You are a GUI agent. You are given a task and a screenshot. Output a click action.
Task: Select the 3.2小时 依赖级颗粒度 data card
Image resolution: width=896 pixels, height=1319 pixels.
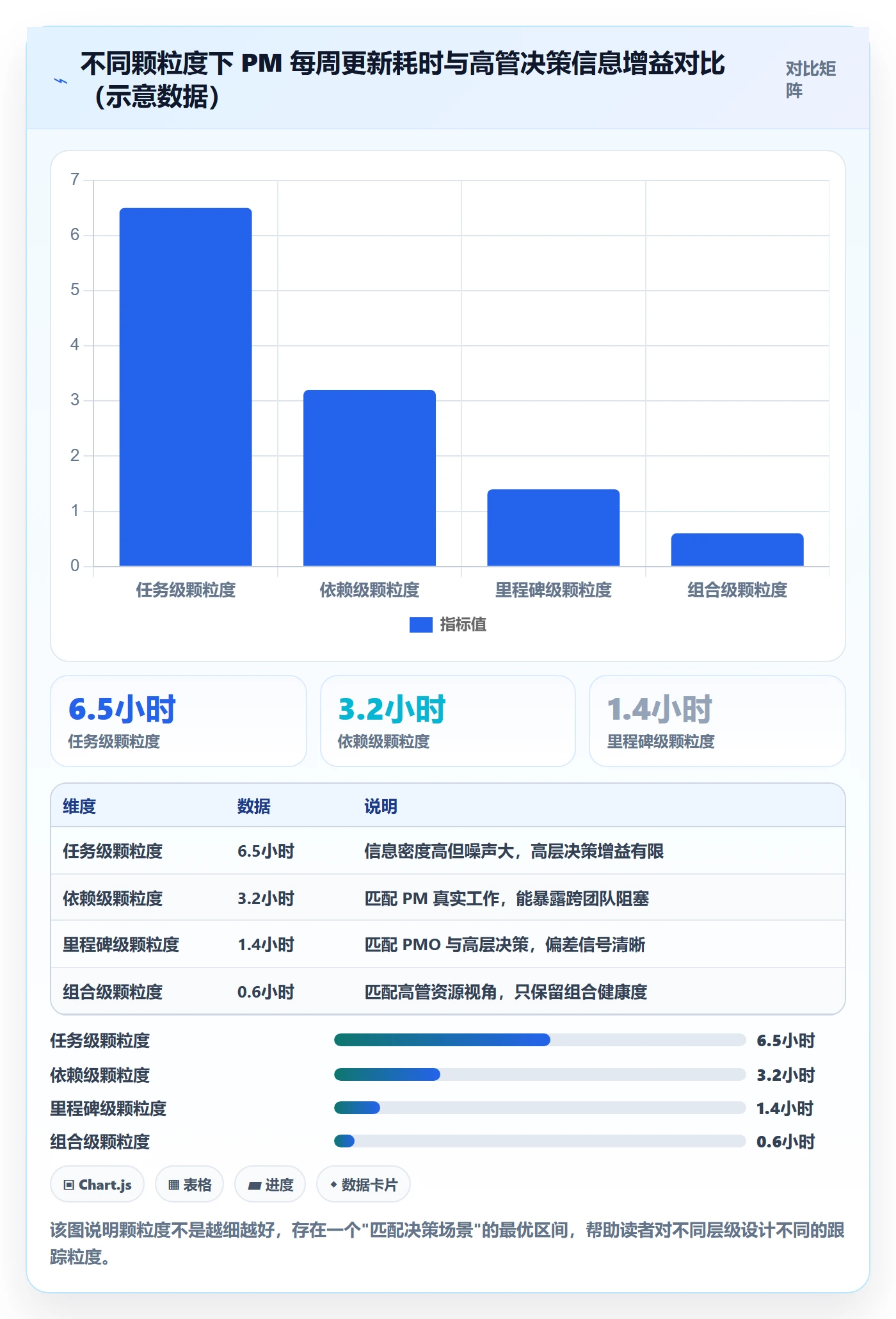point(448,721)
